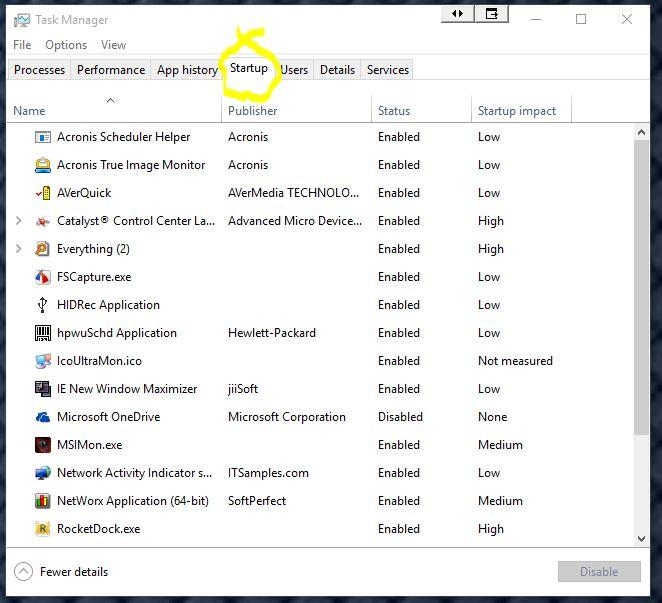The image size is (662, 603).
Task: Open the App history tab
Action: point(187,70)
